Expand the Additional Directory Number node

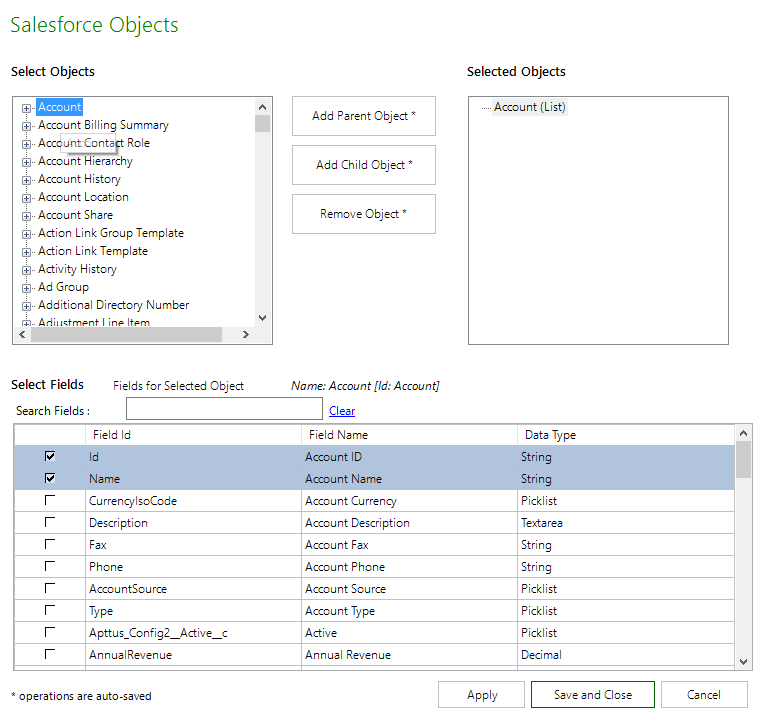click(x=26, y=306)
